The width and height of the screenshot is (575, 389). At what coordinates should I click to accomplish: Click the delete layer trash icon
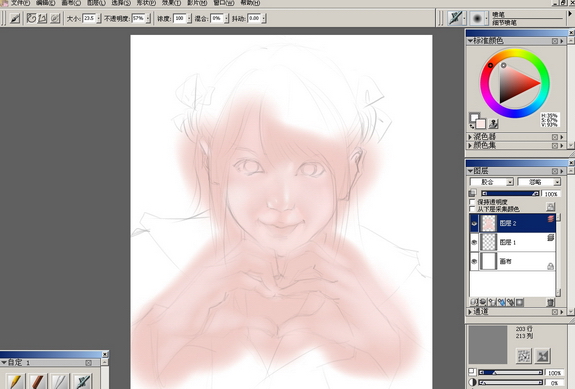click(x=550, y=302)
